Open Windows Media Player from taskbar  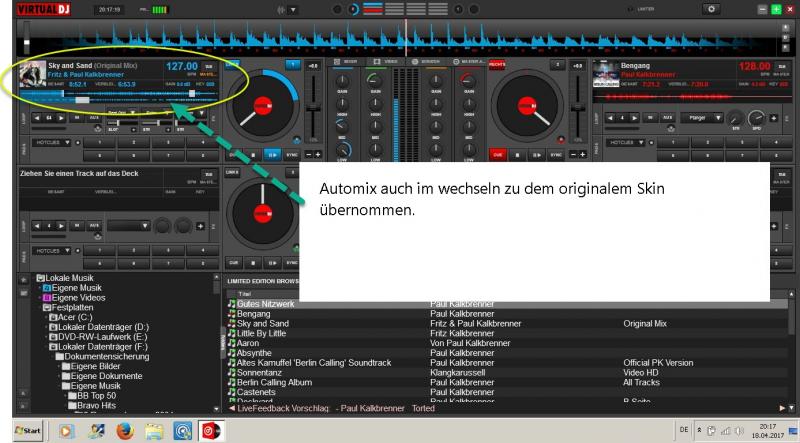(66, 431)
